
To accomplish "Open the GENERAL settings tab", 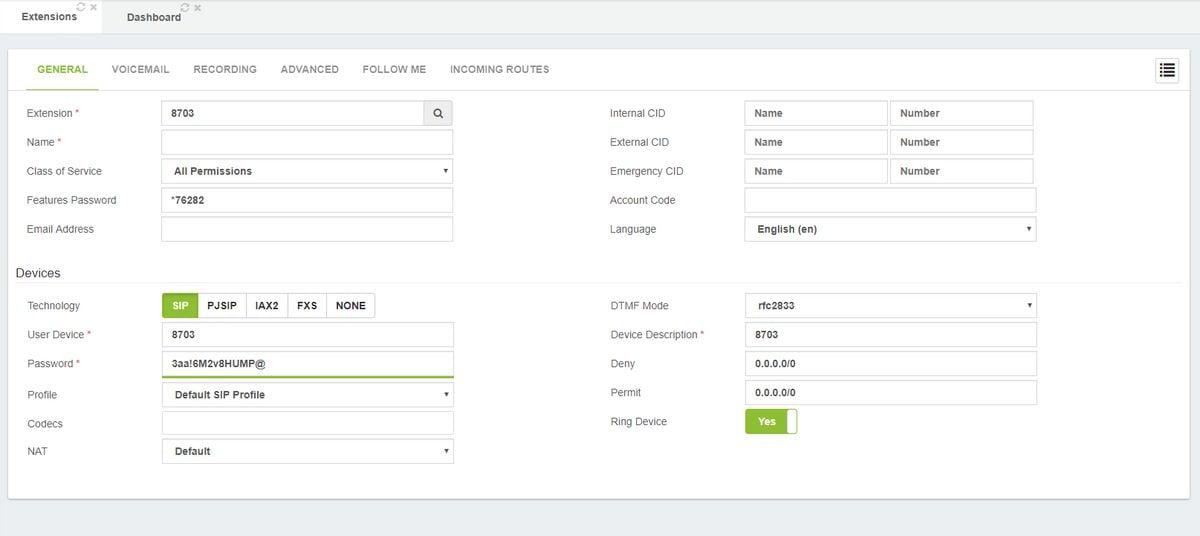I will click(x=62, y=70).
